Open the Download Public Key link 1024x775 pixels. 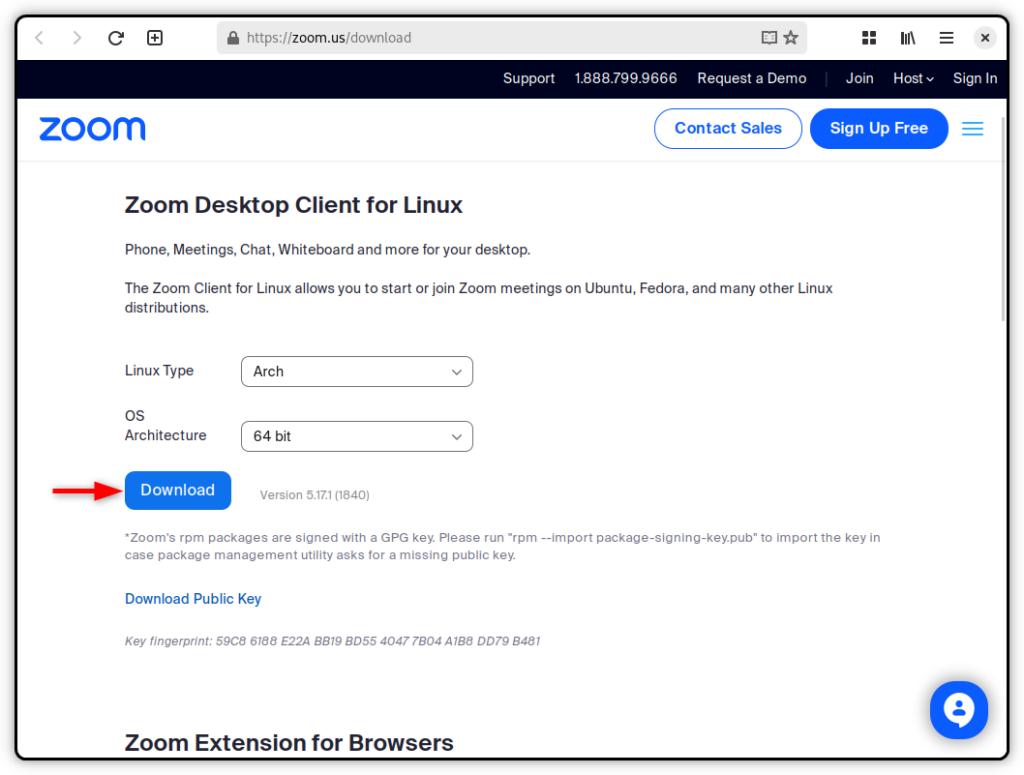[193, 599]
